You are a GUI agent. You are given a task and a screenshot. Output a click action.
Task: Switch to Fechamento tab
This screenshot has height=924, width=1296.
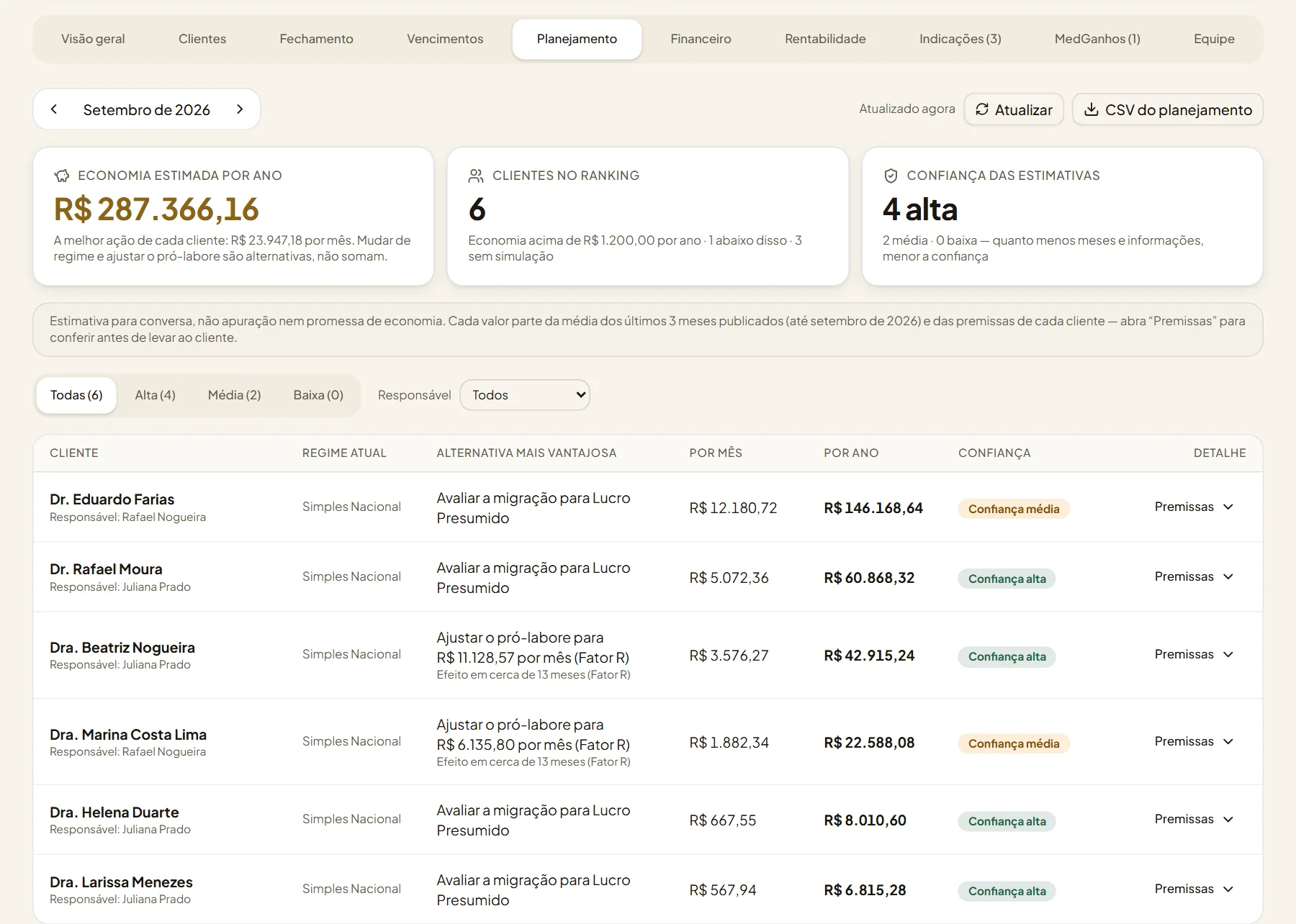point(317,39)
